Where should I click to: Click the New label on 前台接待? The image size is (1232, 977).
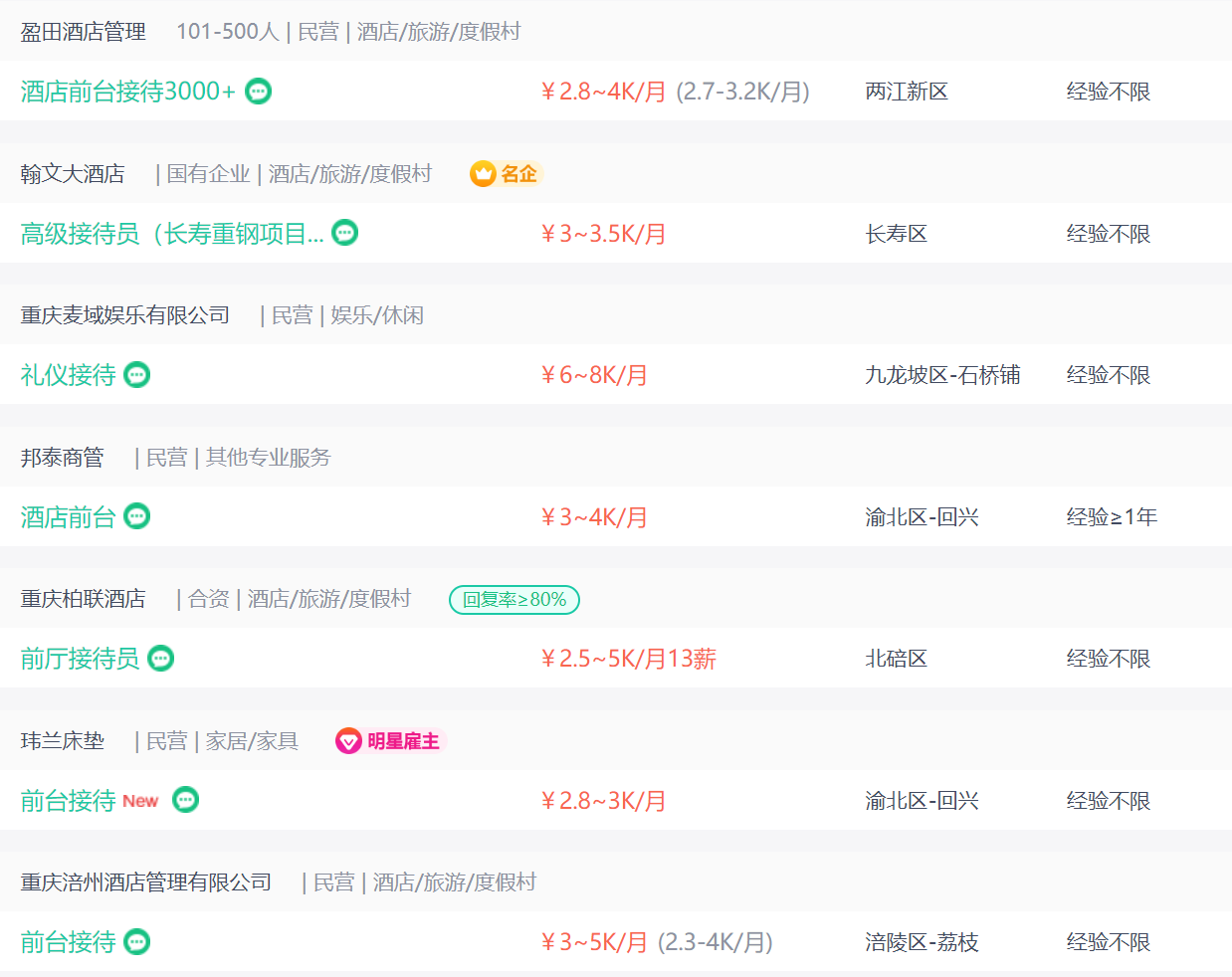[x=140, y=801]
